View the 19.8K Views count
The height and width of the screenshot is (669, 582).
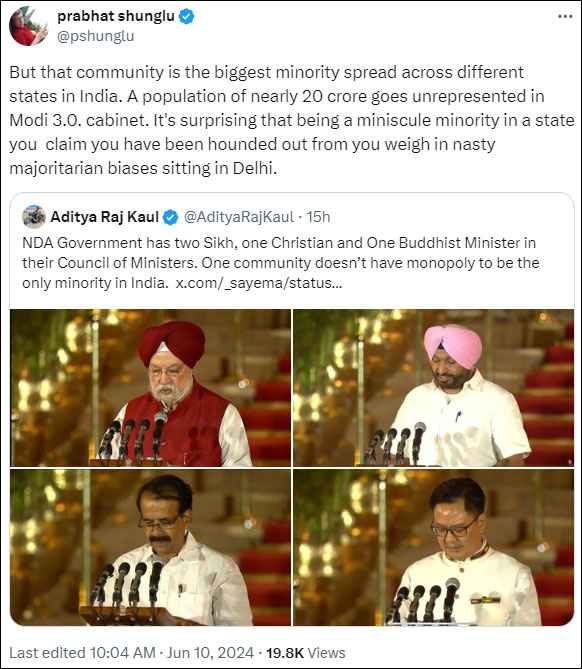(x=306, y=653)
